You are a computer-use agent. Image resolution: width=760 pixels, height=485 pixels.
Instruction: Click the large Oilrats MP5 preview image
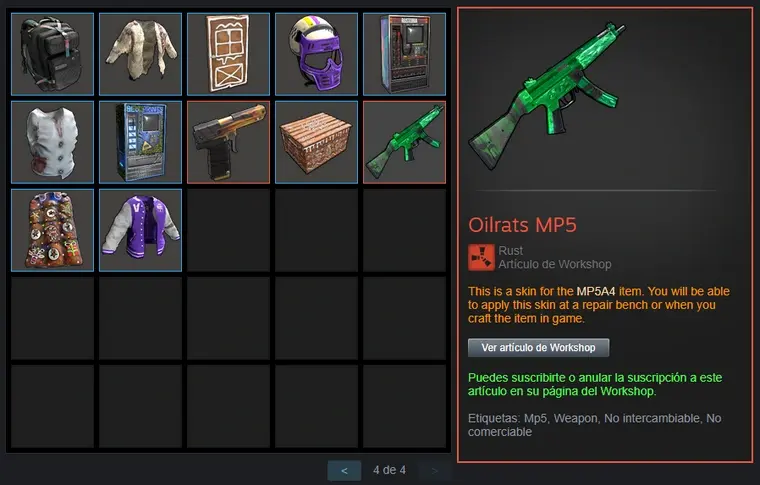pos(548,96)
